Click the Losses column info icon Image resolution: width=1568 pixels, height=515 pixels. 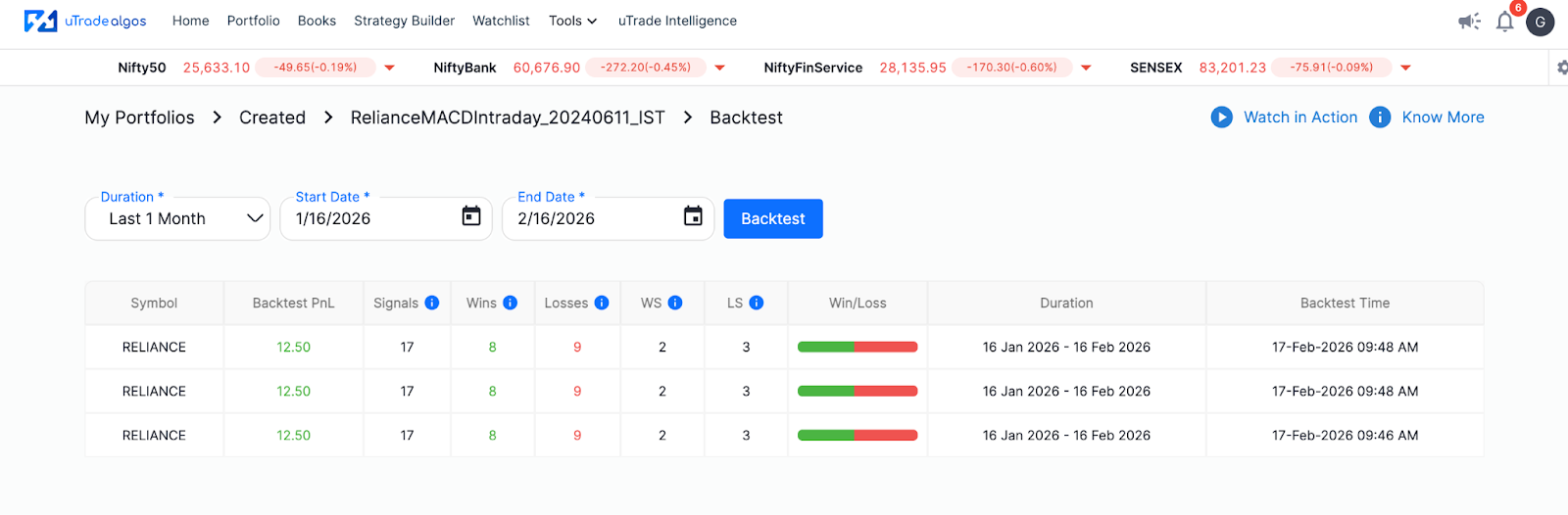(x=602, y=303)
